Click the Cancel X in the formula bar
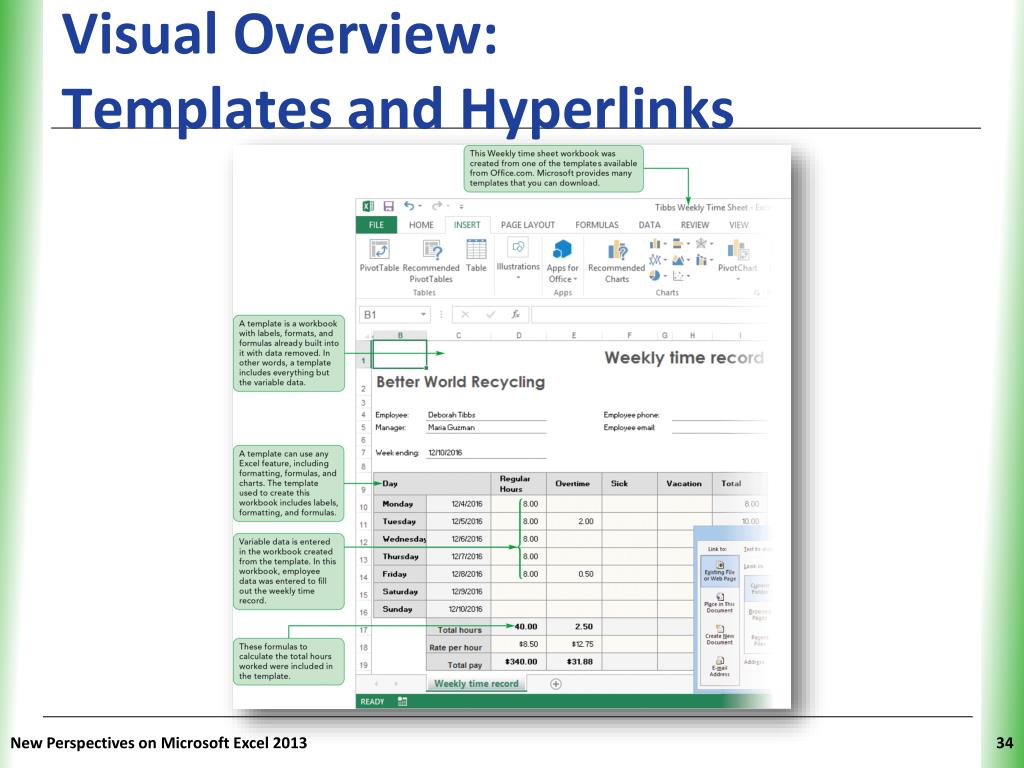Screen dimensions: 1024x768 point(465,315)
